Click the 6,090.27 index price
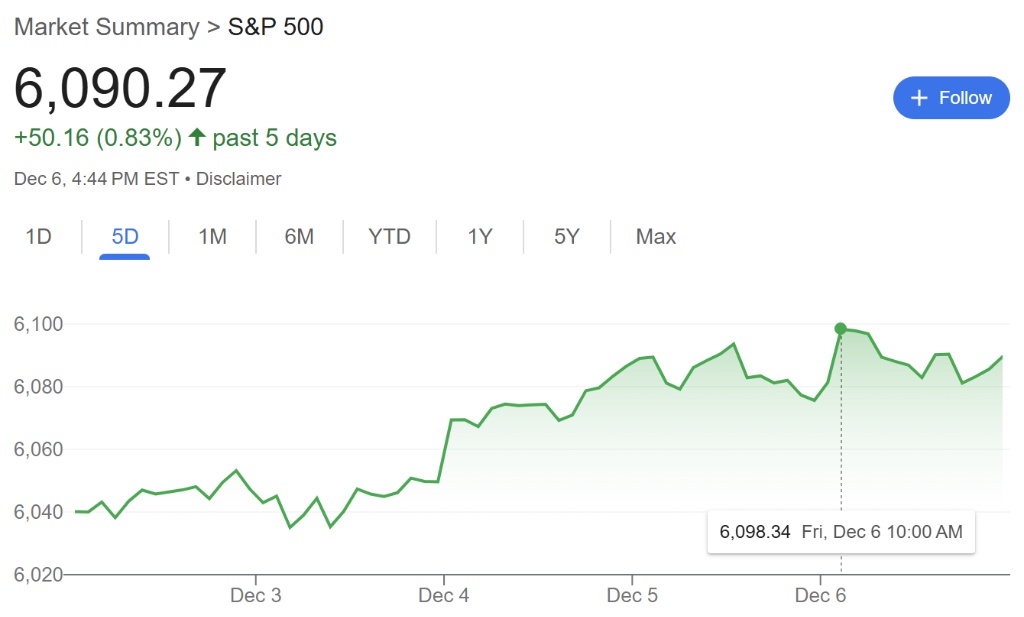 (120, 89)
